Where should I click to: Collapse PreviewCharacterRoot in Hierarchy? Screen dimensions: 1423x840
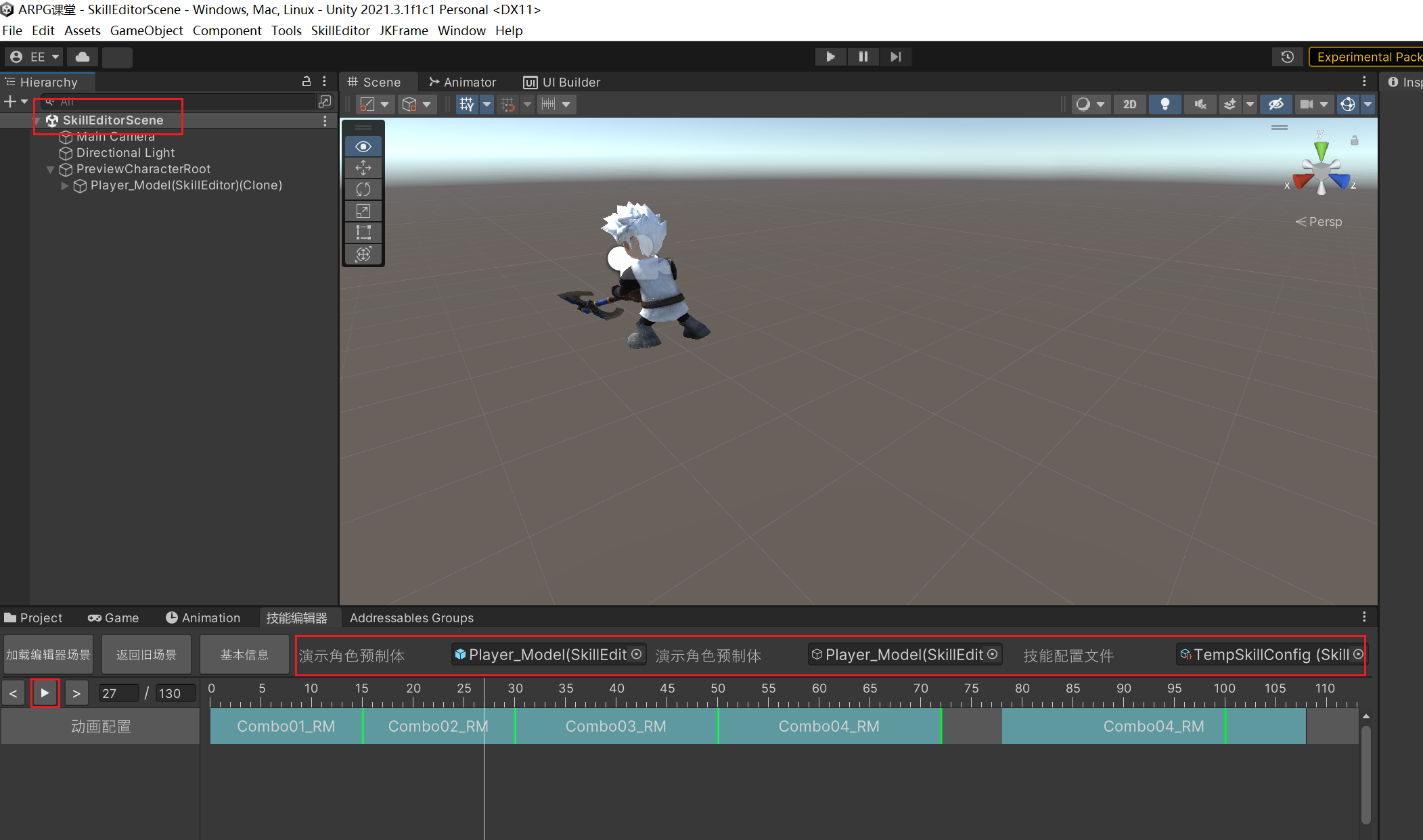pos(50,169)
